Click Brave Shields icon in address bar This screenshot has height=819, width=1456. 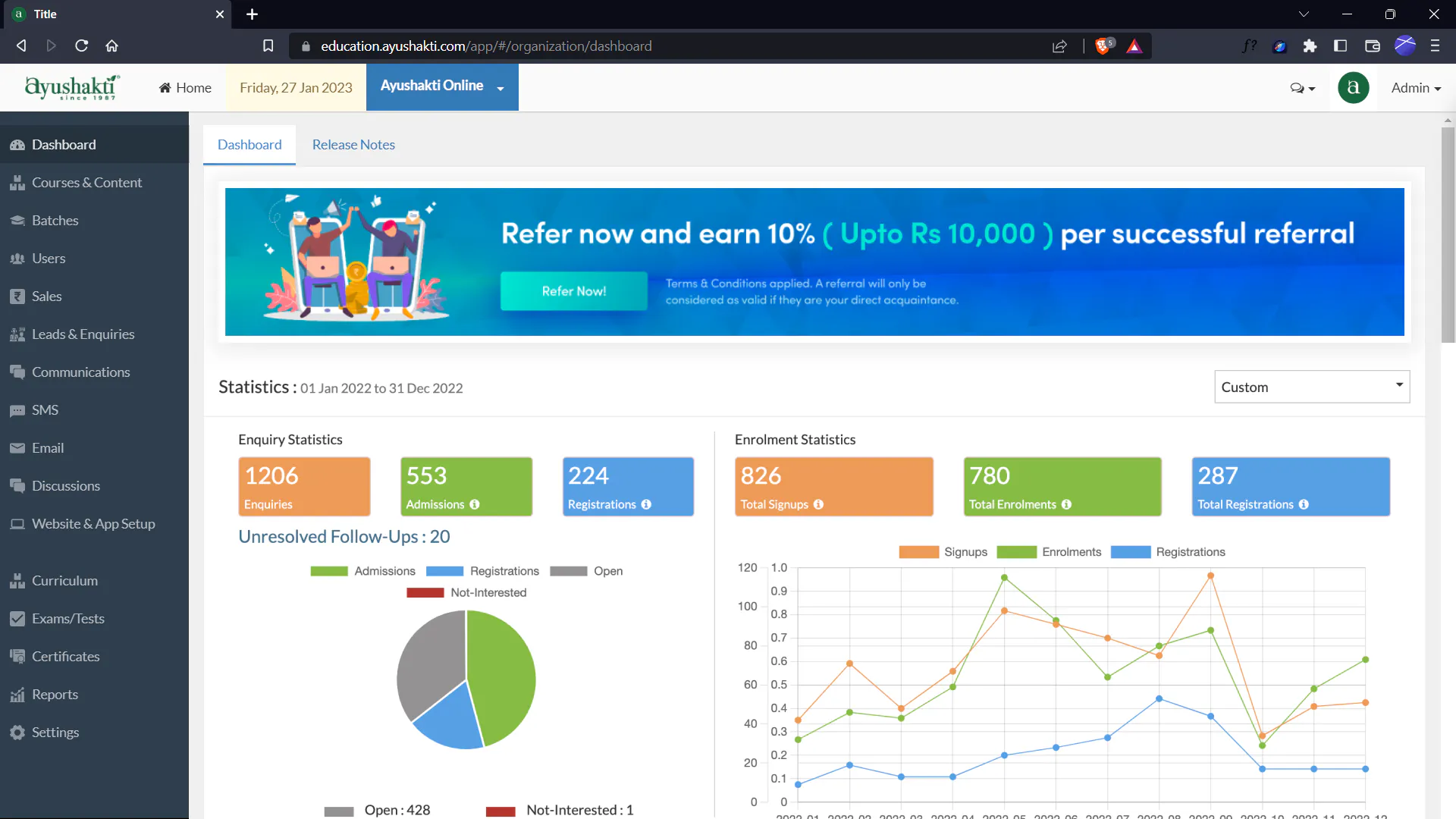(x=1103, y=46)
